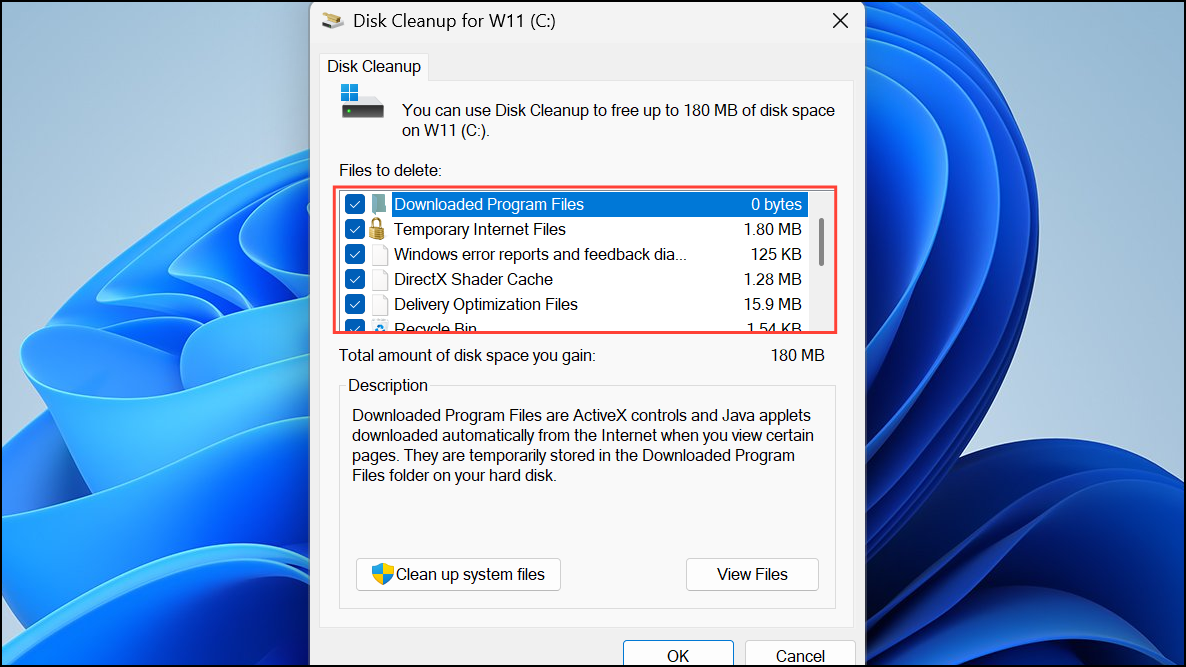
Task: Open the Temporary Internet Files with View Files
Action: [x=751, y=574]
